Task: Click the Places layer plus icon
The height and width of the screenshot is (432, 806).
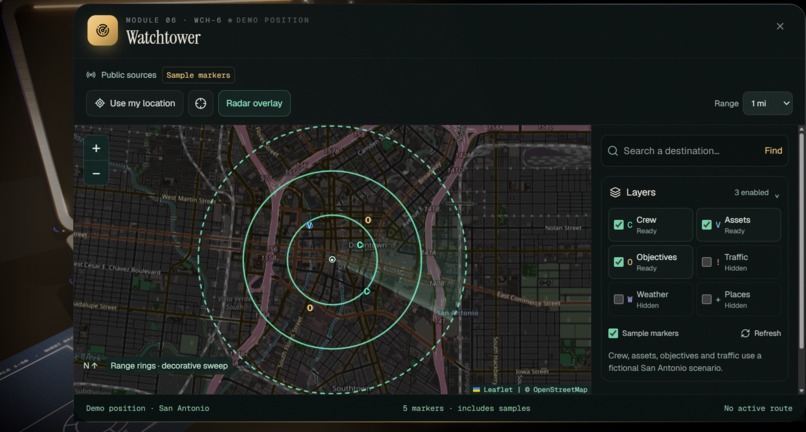Action: click(x=718, y=299)
